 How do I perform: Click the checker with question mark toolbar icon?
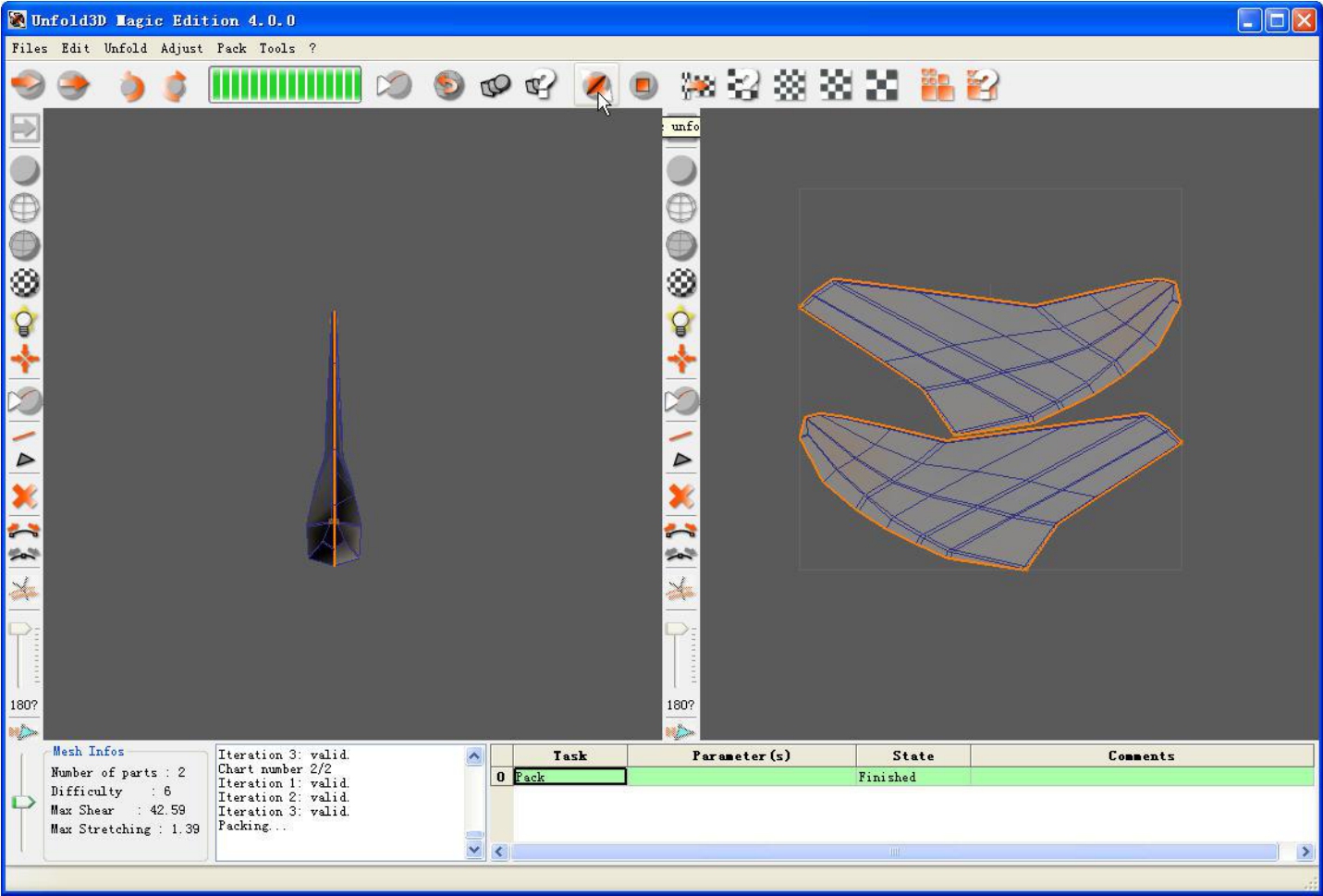[x=743, y=85]
